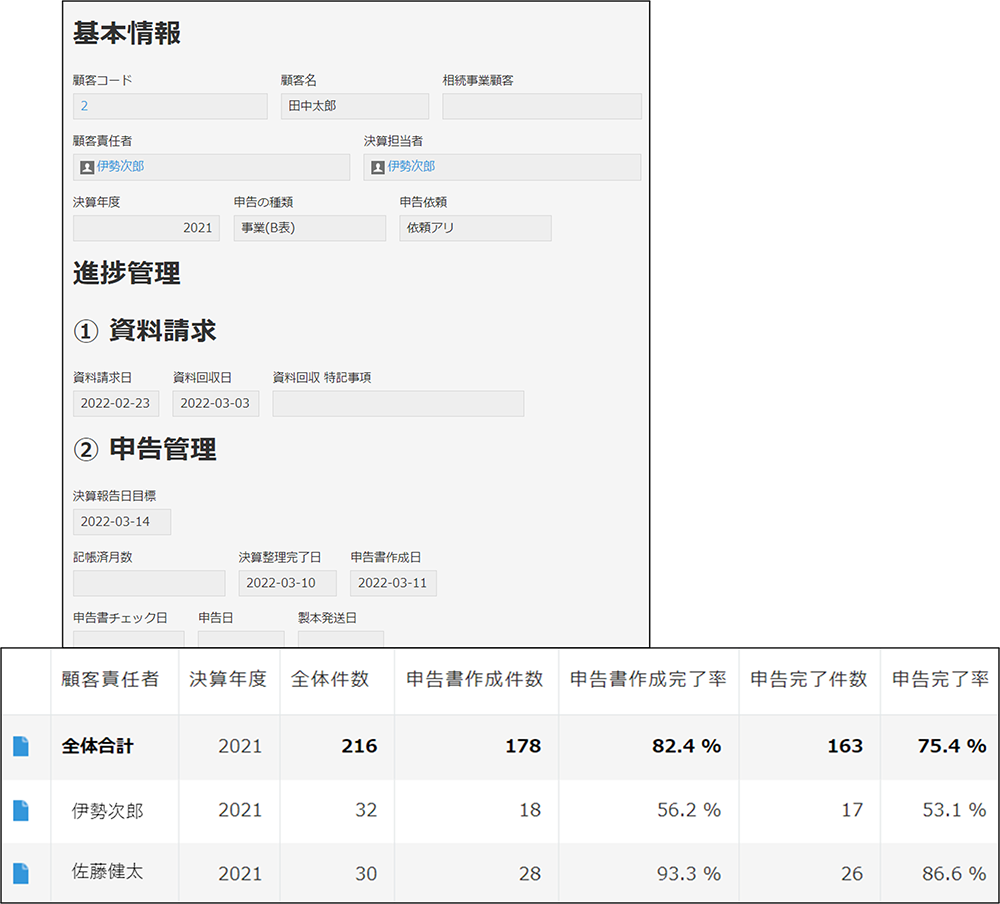Click 申告書作成件数 column header
The width and height of the screenshot is (1000, 904).
[474, 679]
